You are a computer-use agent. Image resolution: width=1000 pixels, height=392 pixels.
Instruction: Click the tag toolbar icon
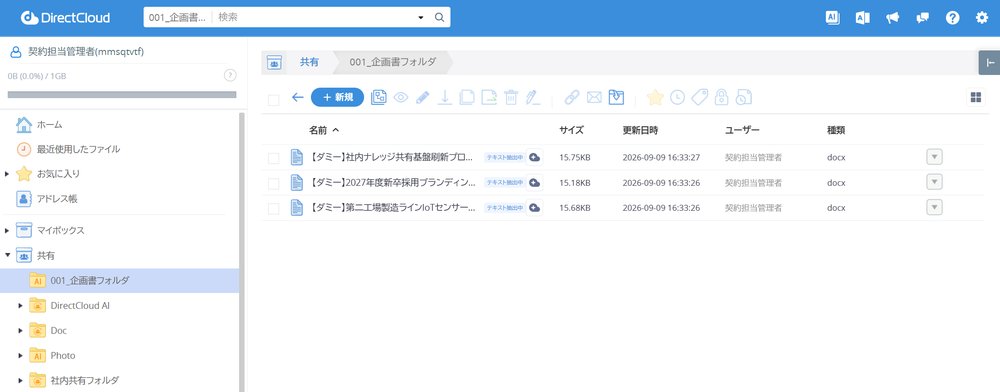pos(700,98)
